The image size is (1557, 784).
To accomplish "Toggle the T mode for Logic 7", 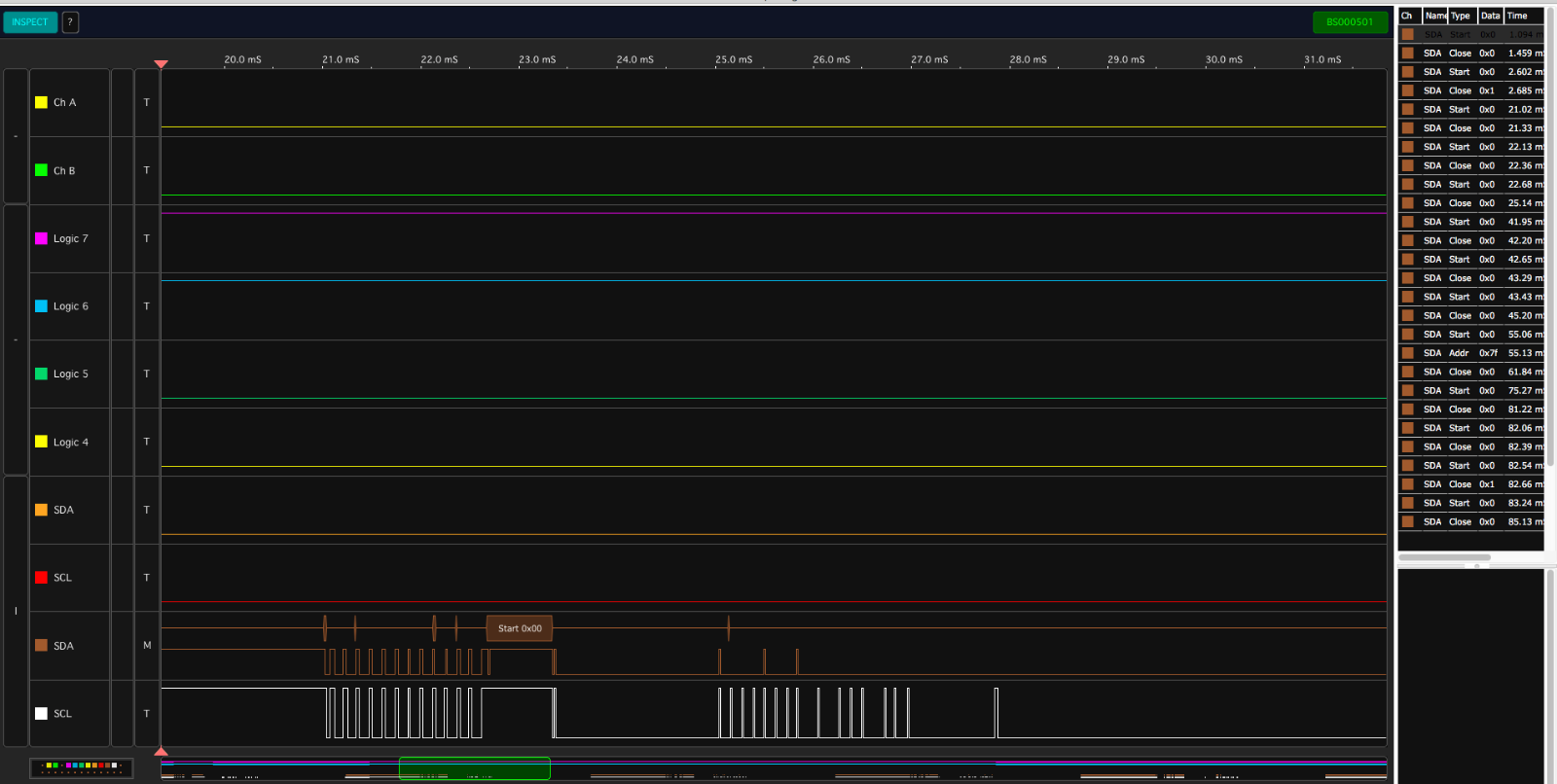I will click(147, 238).
